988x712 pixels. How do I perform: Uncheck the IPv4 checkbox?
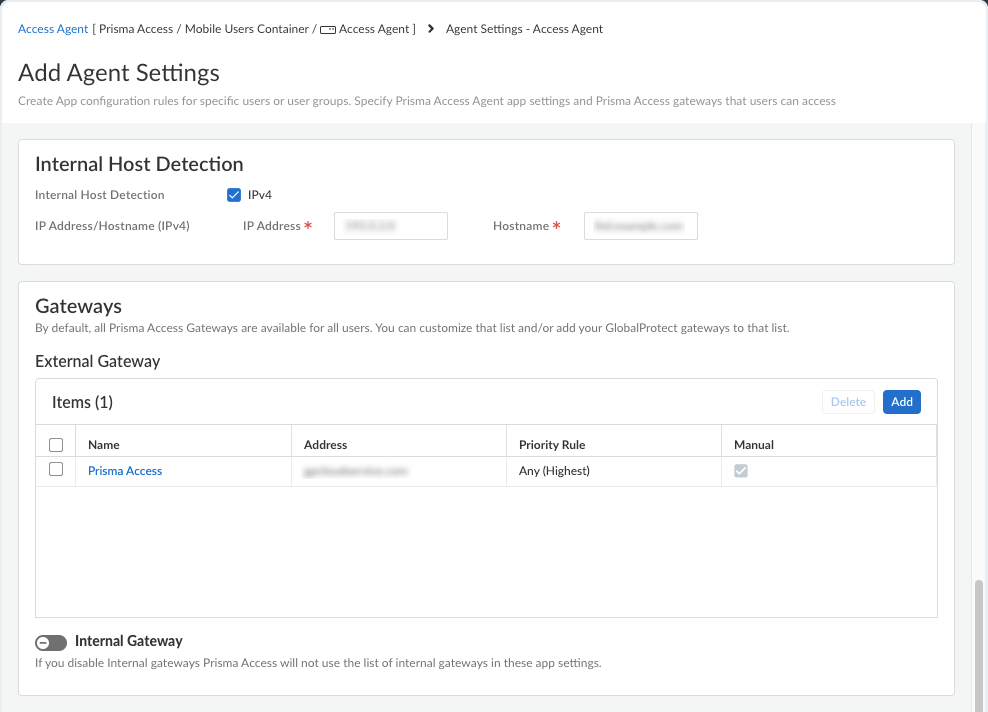click(x=234, y=195)
